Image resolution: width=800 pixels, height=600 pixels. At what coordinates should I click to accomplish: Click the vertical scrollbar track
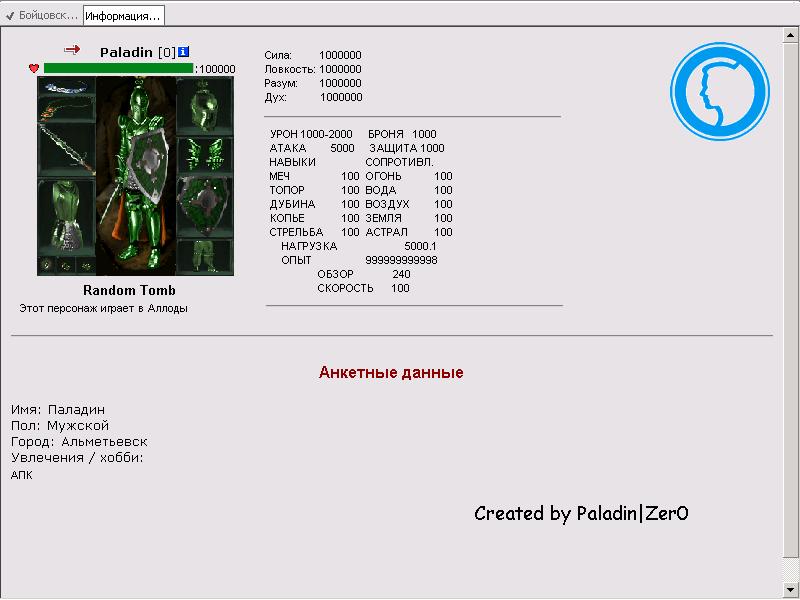(790, 312)
